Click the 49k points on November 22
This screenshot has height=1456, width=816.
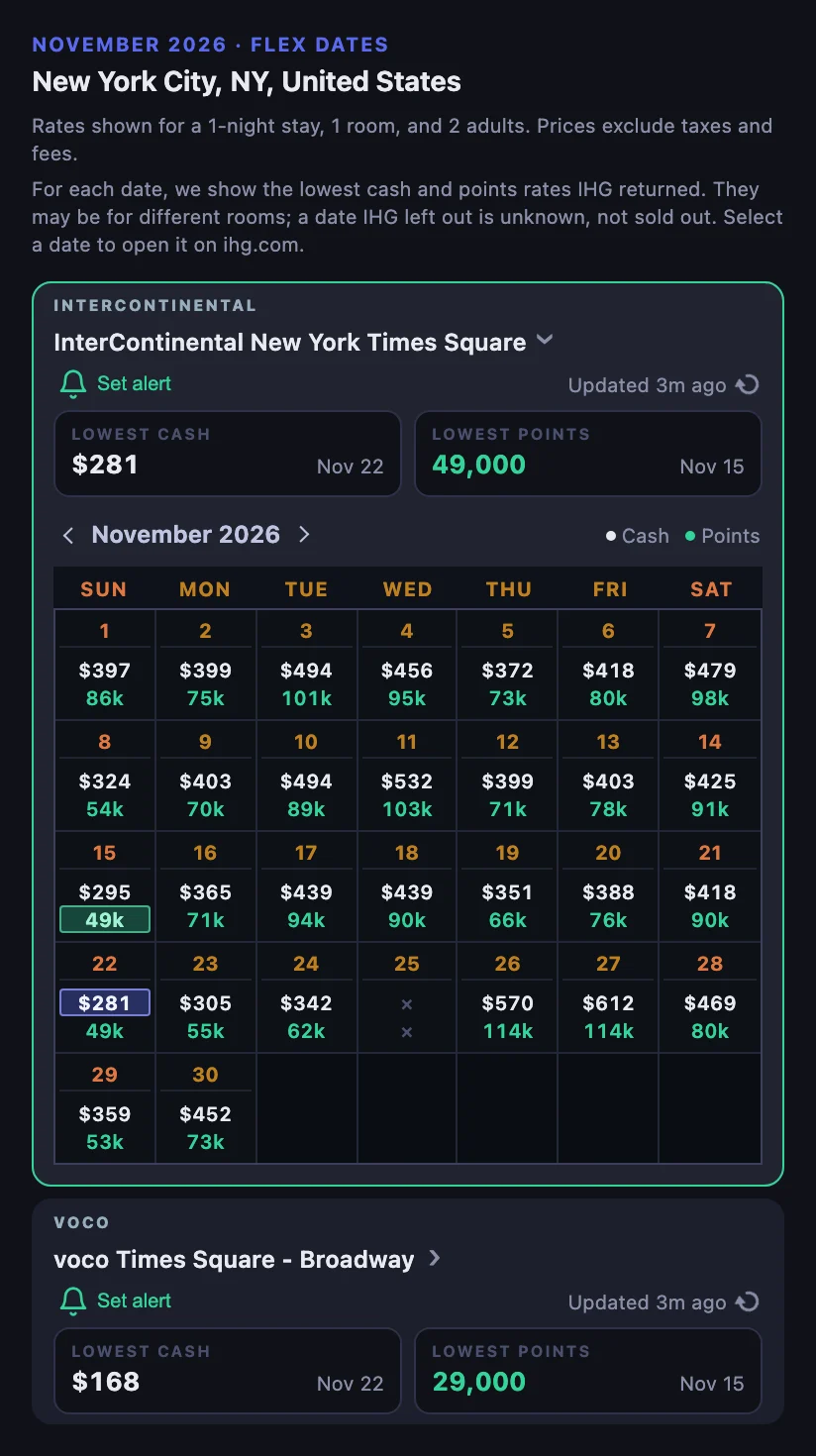[105, 1031]
